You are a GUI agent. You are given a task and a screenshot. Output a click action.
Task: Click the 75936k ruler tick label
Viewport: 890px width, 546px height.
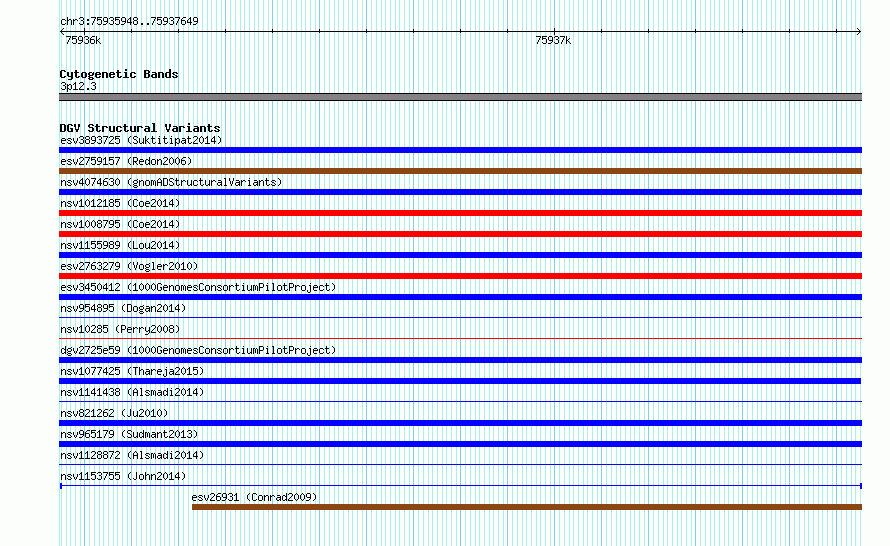point(83,40)
